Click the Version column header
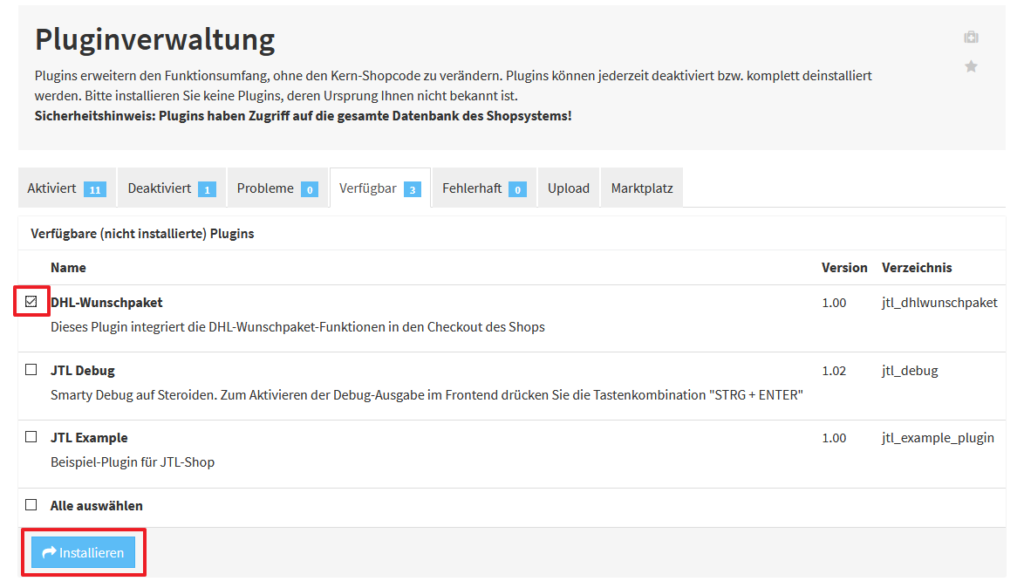This screenshot has height=588, width=1024. tap(844, 268)
